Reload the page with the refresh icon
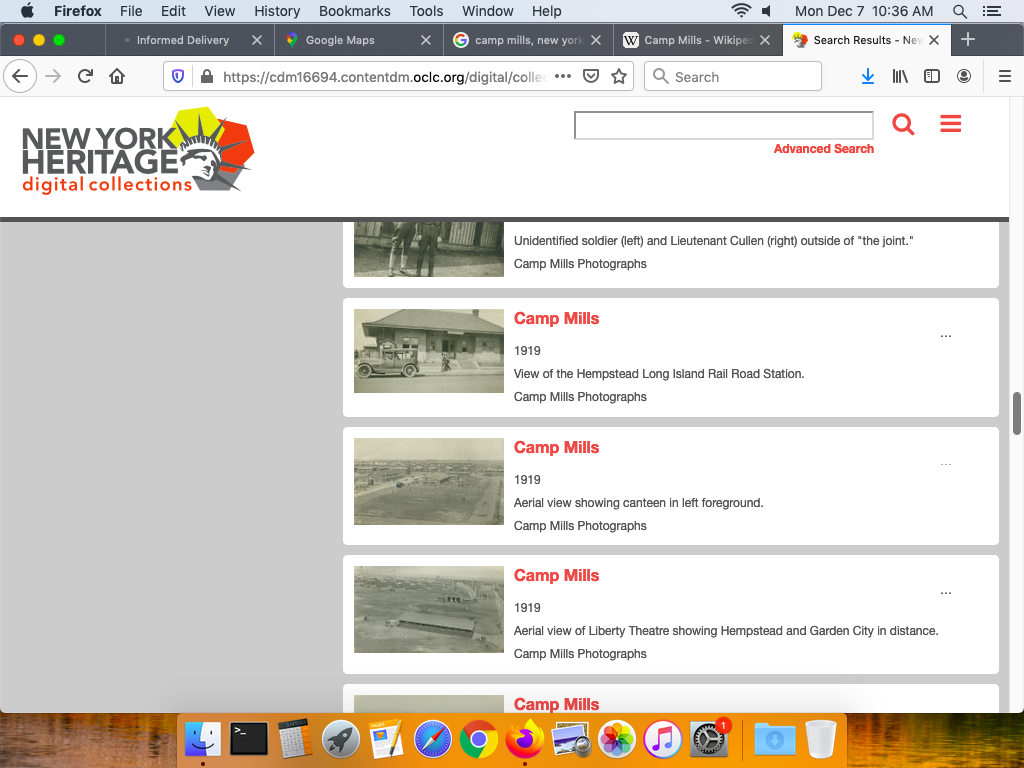 point(85,77)
